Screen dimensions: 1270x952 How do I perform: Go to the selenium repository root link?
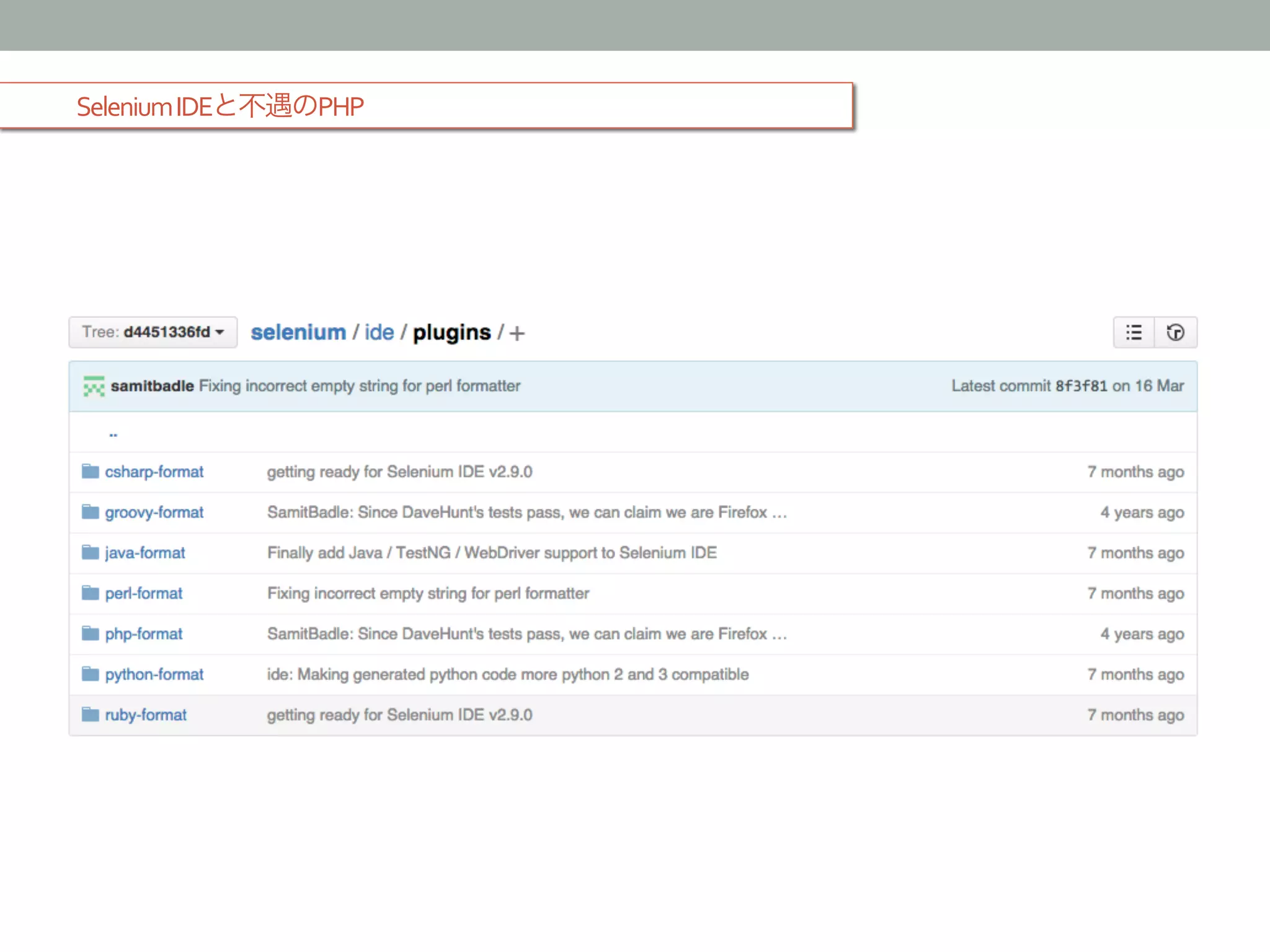pyautogui.click(x=298, y=332)
